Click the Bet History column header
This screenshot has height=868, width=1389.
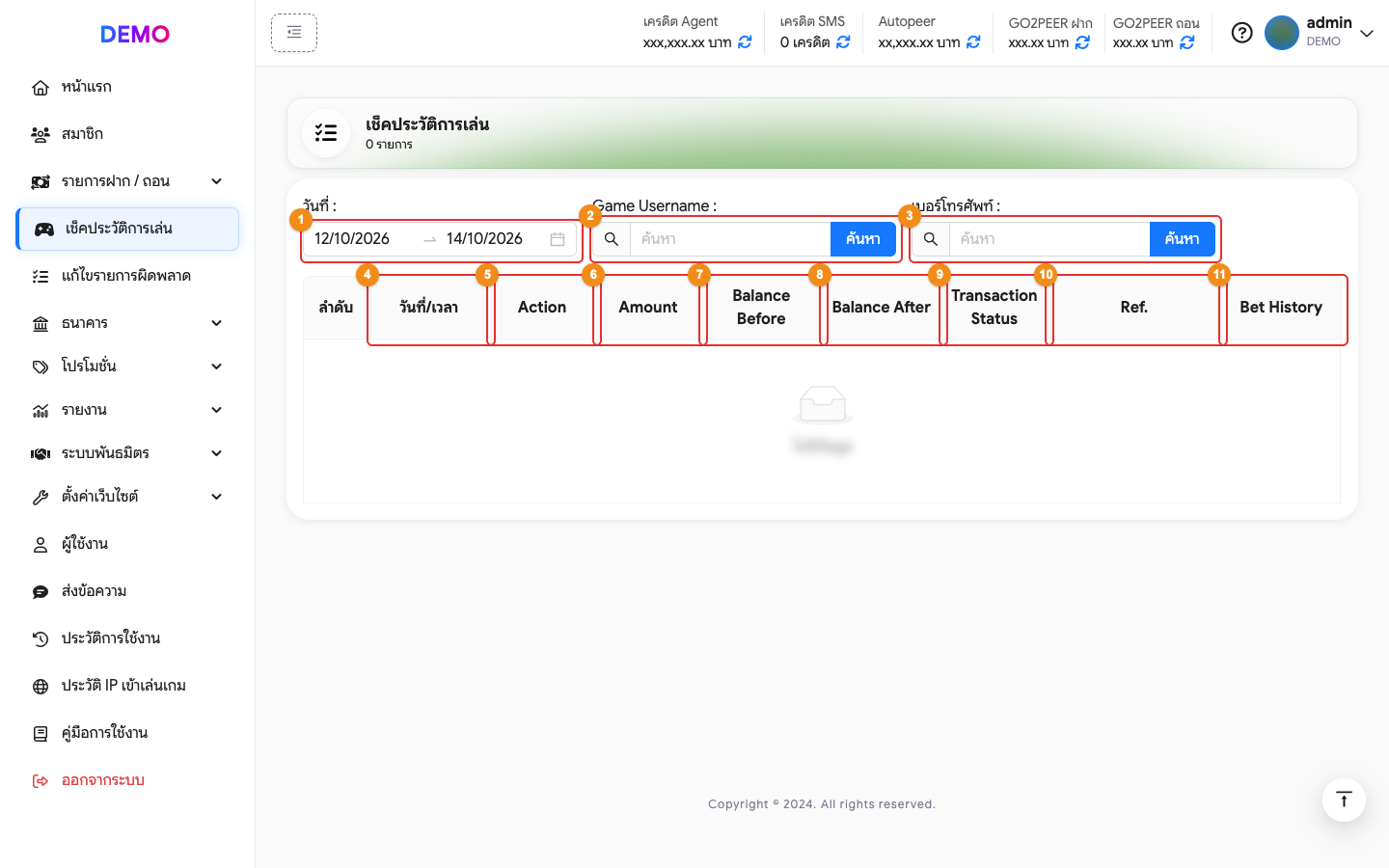[x=1281, y=308]
